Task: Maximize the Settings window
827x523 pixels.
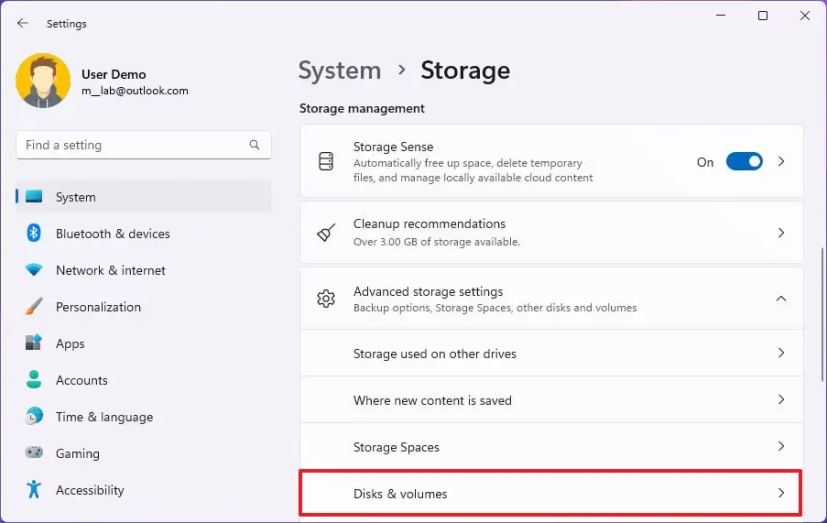Action: (x=763, y=16)
